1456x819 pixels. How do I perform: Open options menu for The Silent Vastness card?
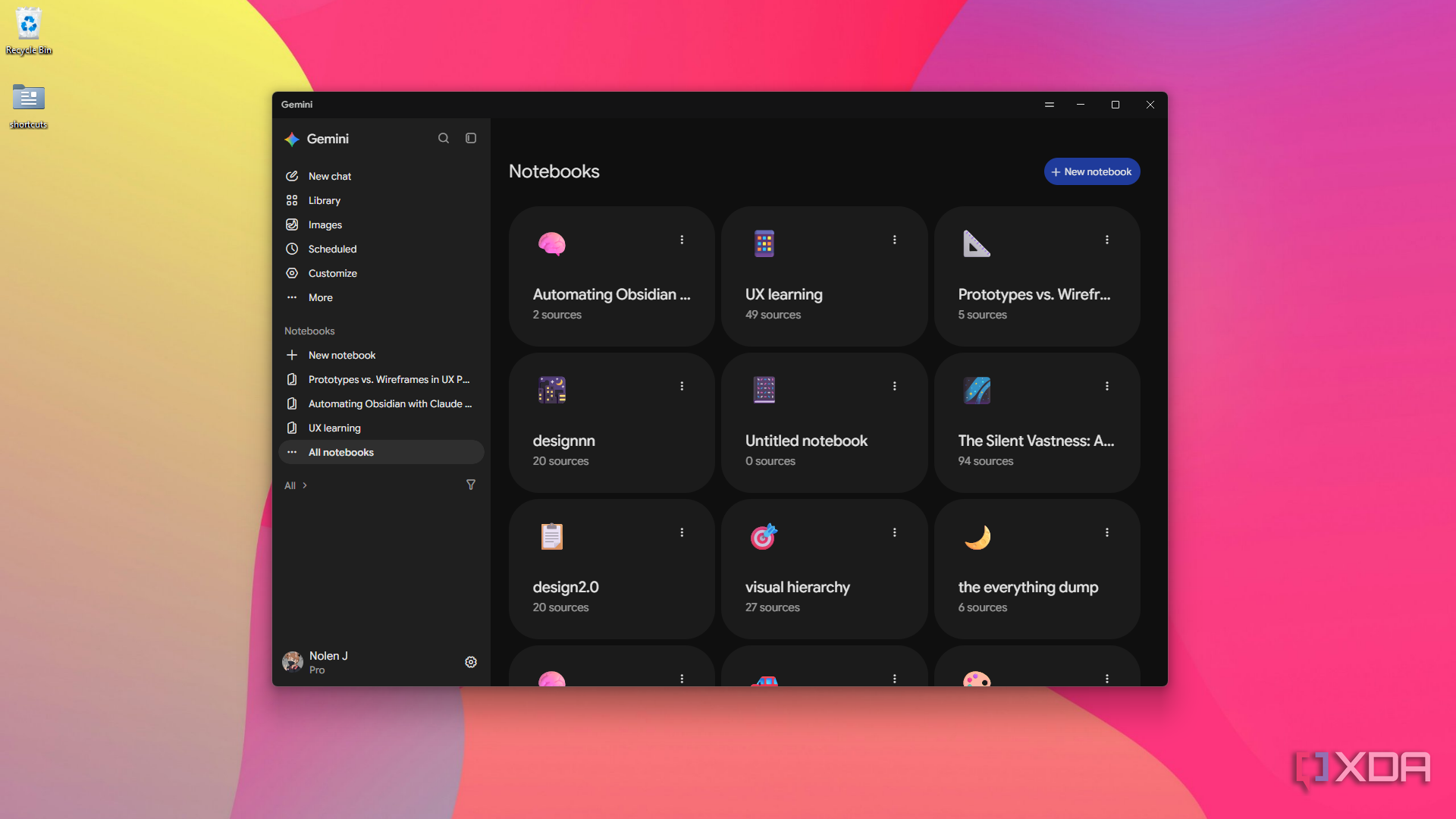(x=1107, y=386)
